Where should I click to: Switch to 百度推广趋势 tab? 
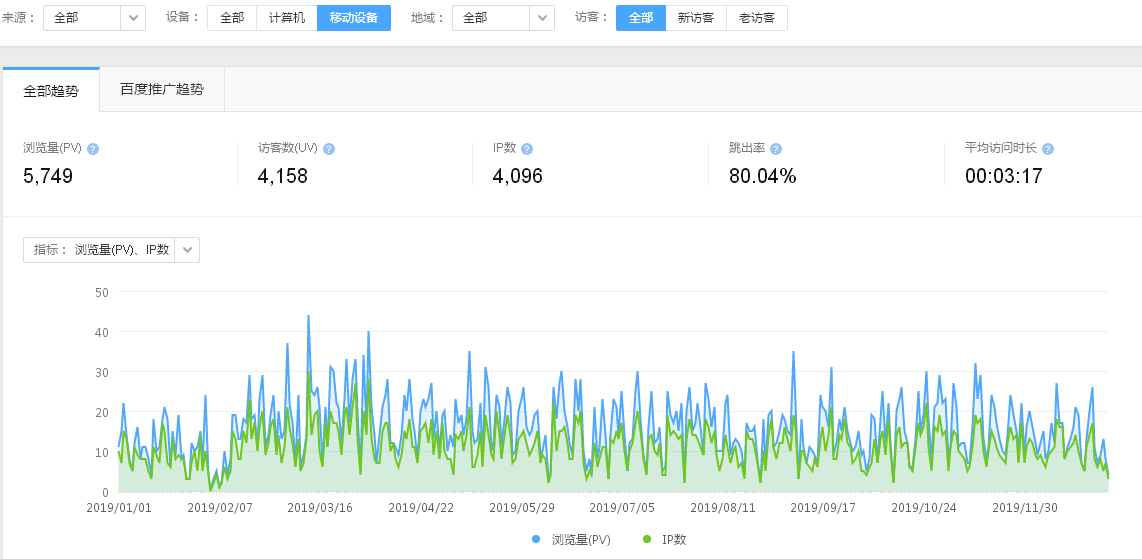pos(162,90)
